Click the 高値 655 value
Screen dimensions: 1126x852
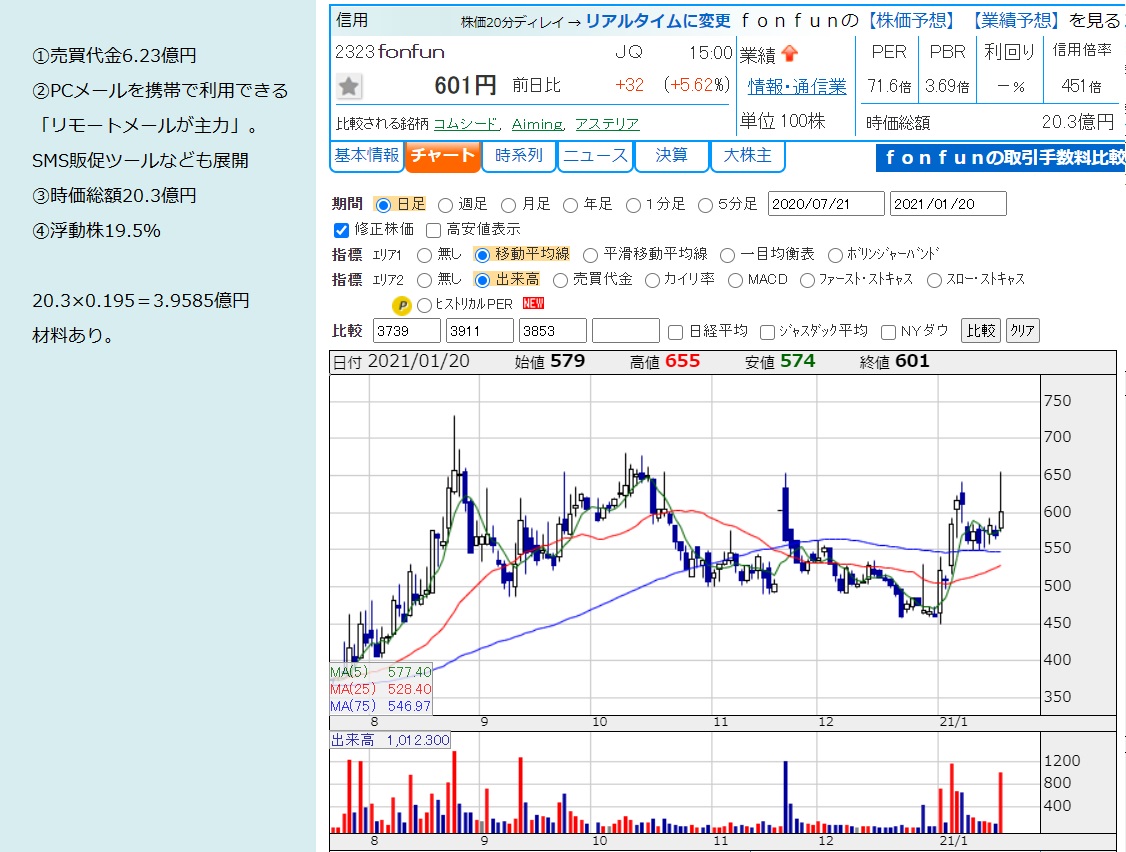682,361
